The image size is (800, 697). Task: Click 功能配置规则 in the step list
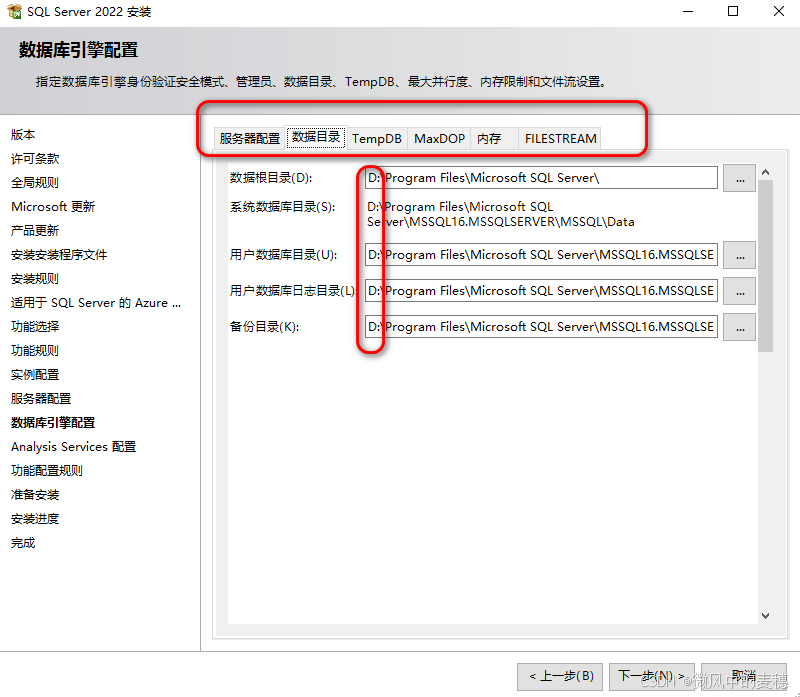coord(46,470)
